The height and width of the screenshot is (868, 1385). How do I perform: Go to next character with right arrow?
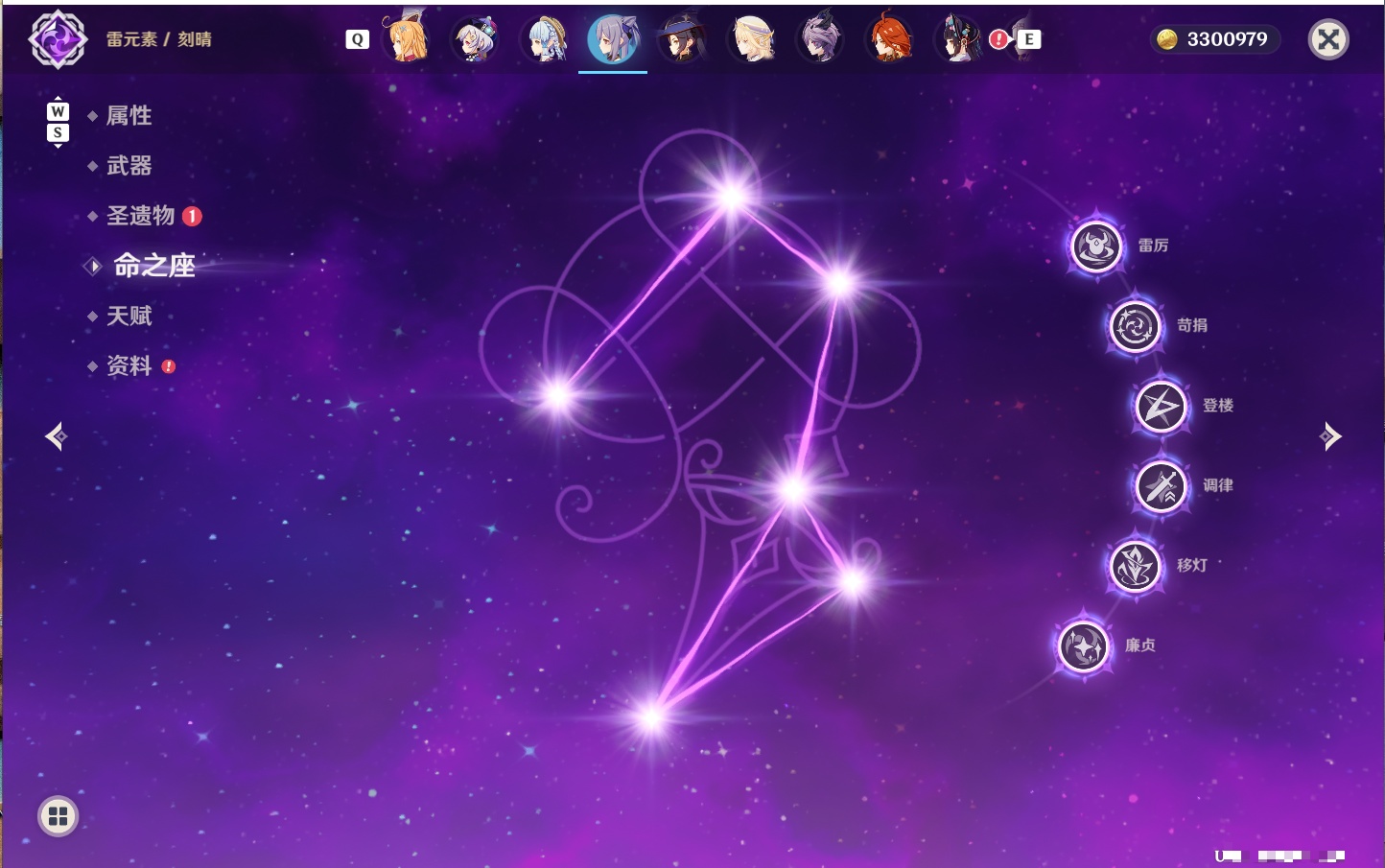coord(1330,436)
